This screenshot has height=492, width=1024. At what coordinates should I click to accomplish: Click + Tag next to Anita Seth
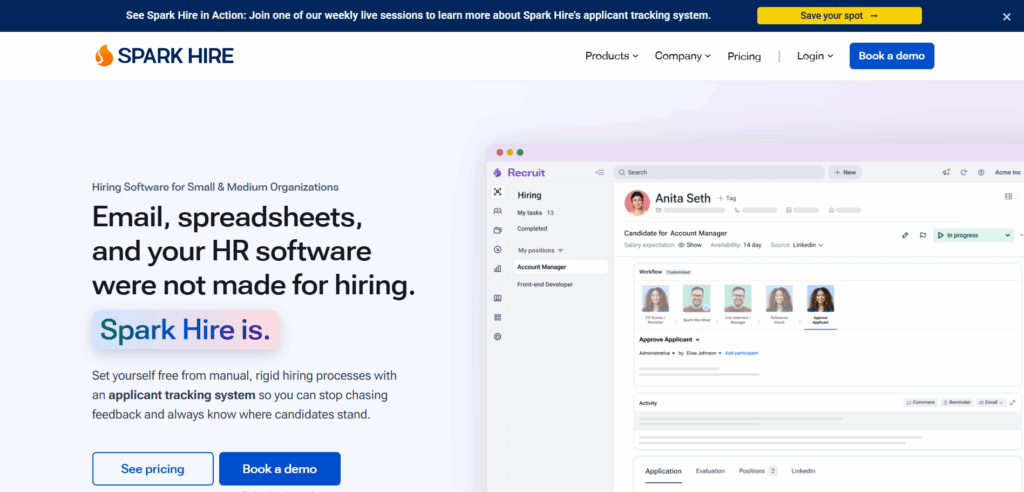pyautogui.click(x=727, y=198)
